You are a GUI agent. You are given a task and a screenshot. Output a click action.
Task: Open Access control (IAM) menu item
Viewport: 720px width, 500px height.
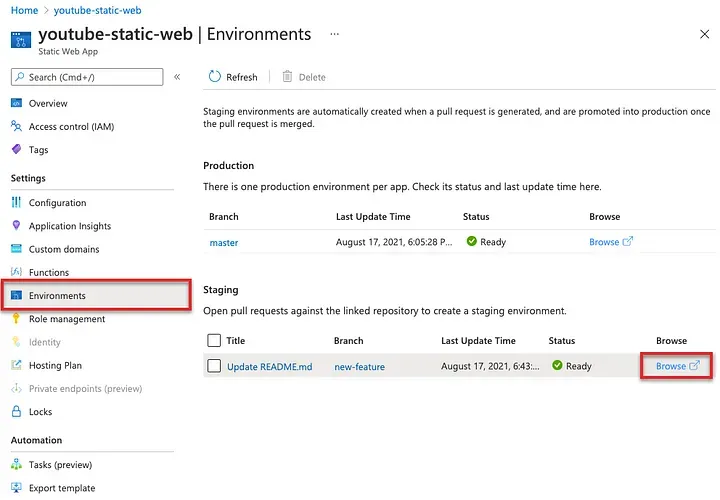71,126
